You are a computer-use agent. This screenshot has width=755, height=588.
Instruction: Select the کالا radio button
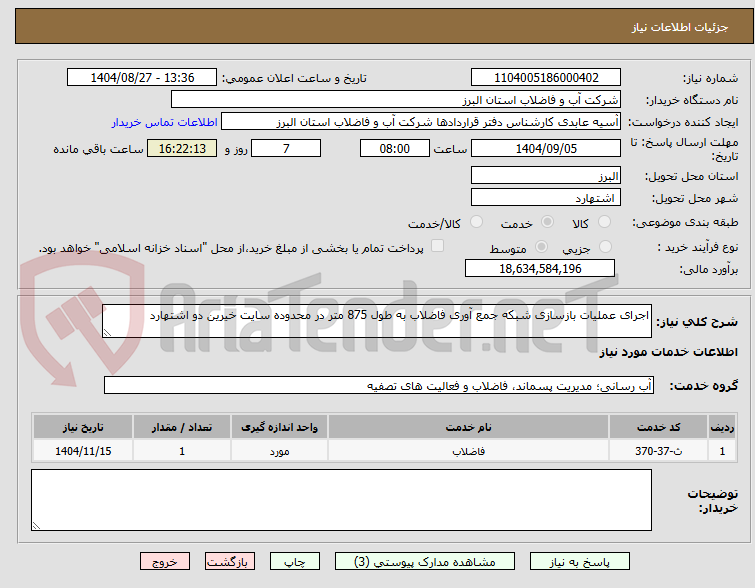[x=604, y=222]
